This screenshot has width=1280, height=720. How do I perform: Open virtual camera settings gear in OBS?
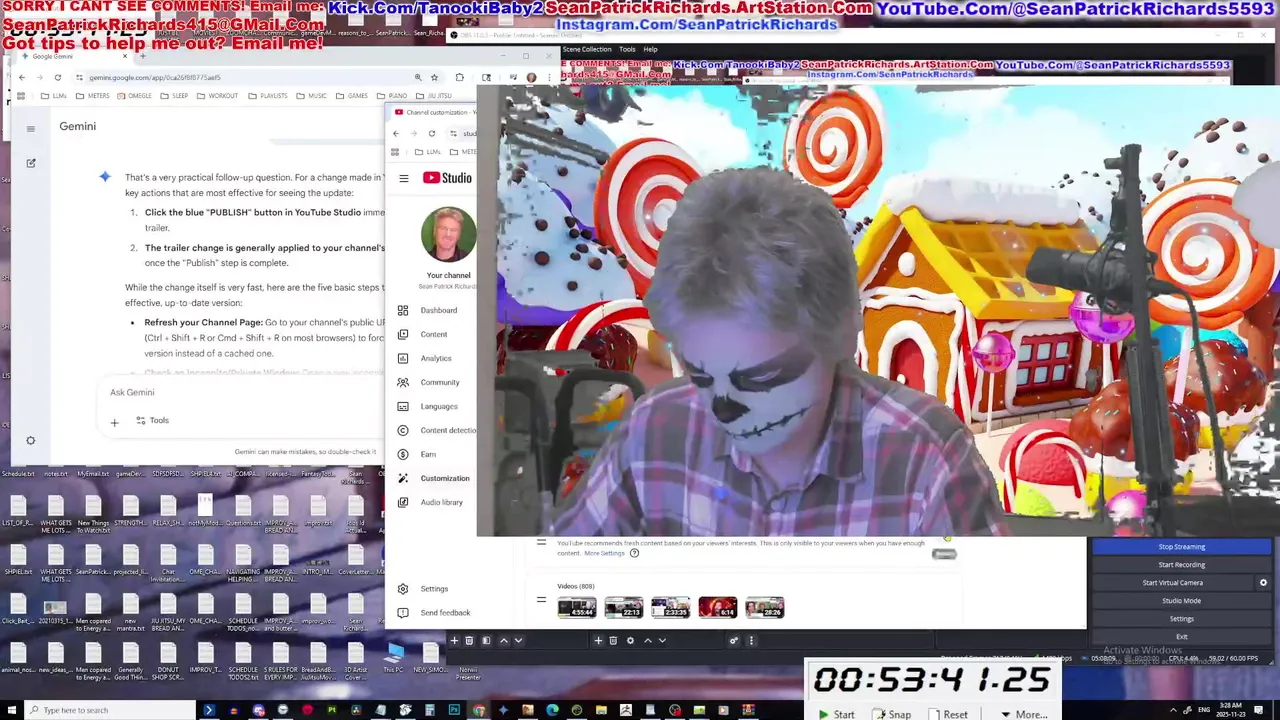[x=1263, y=583]
